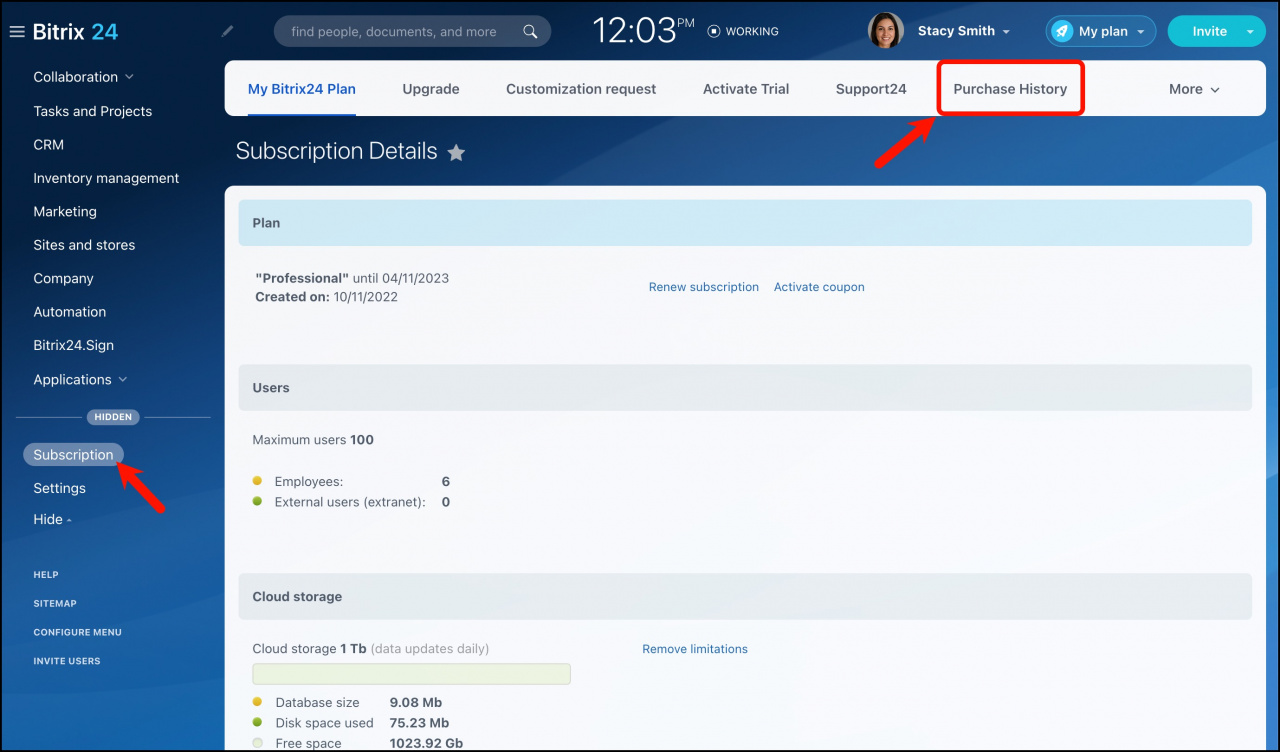Click the Database size yellow dot
1280x752 pixels.
pos(257,703)
